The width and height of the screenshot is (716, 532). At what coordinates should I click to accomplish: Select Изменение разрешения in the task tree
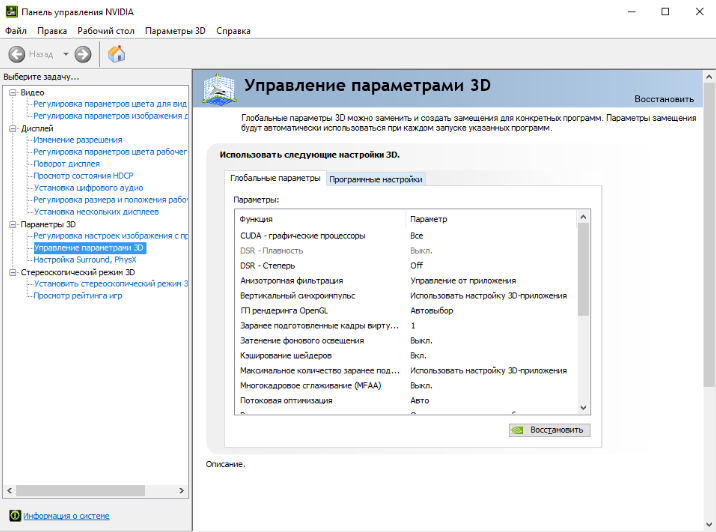click(x=77, y=140)
